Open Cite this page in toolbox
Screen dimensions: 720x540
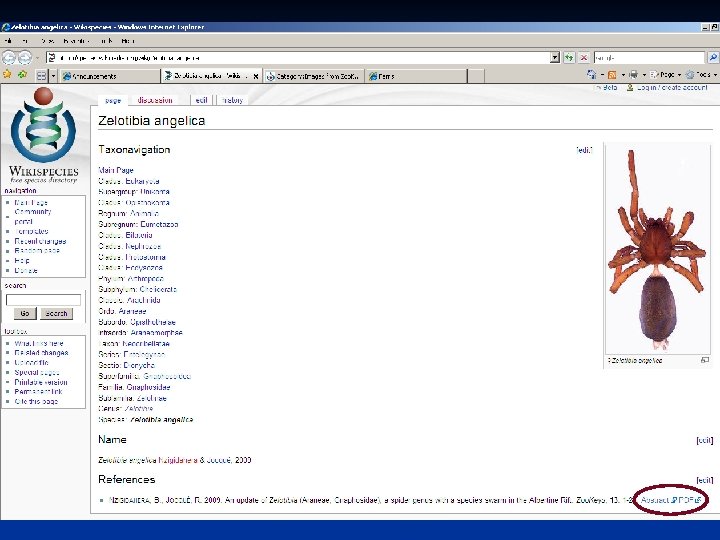click(36, 401)
